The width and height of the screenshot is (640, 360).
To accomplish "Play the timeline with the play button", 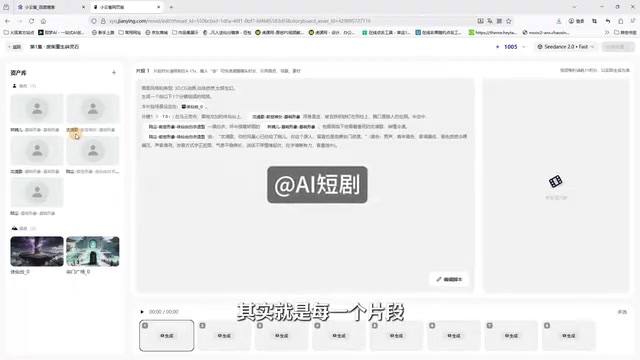I will pos(142,312).
